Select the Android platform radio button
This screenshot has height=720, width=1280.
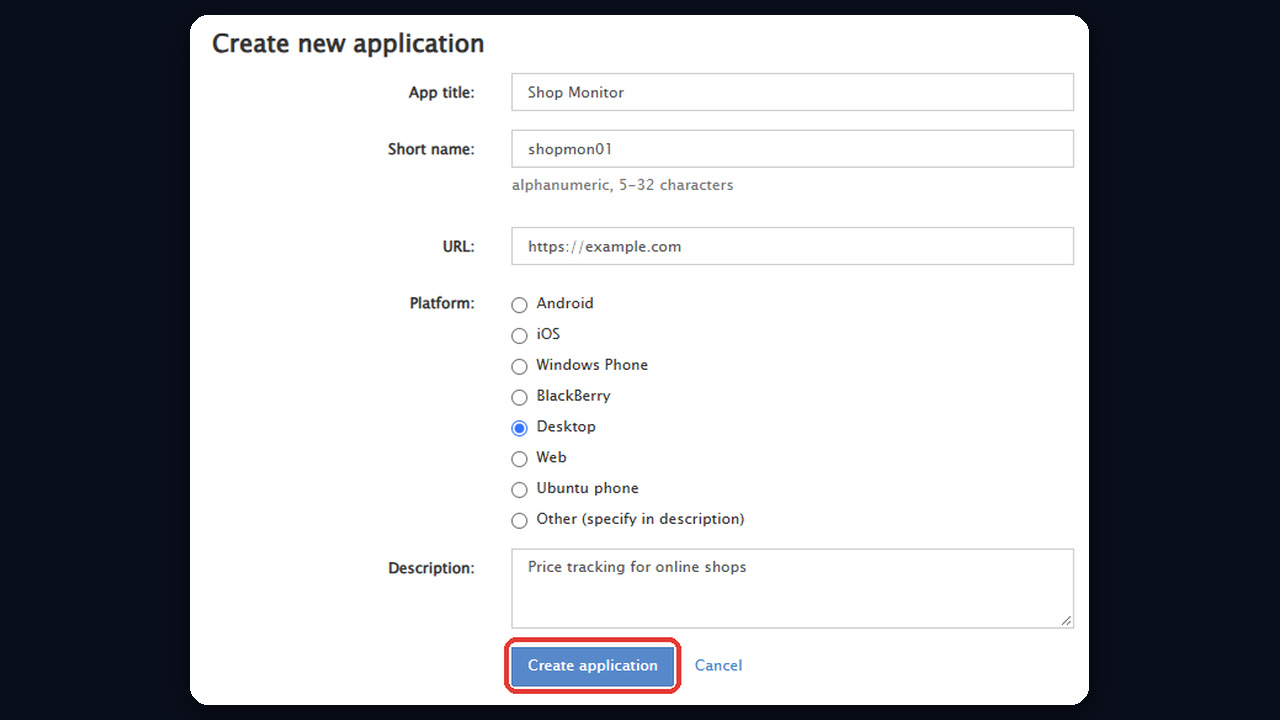[519, 305]
